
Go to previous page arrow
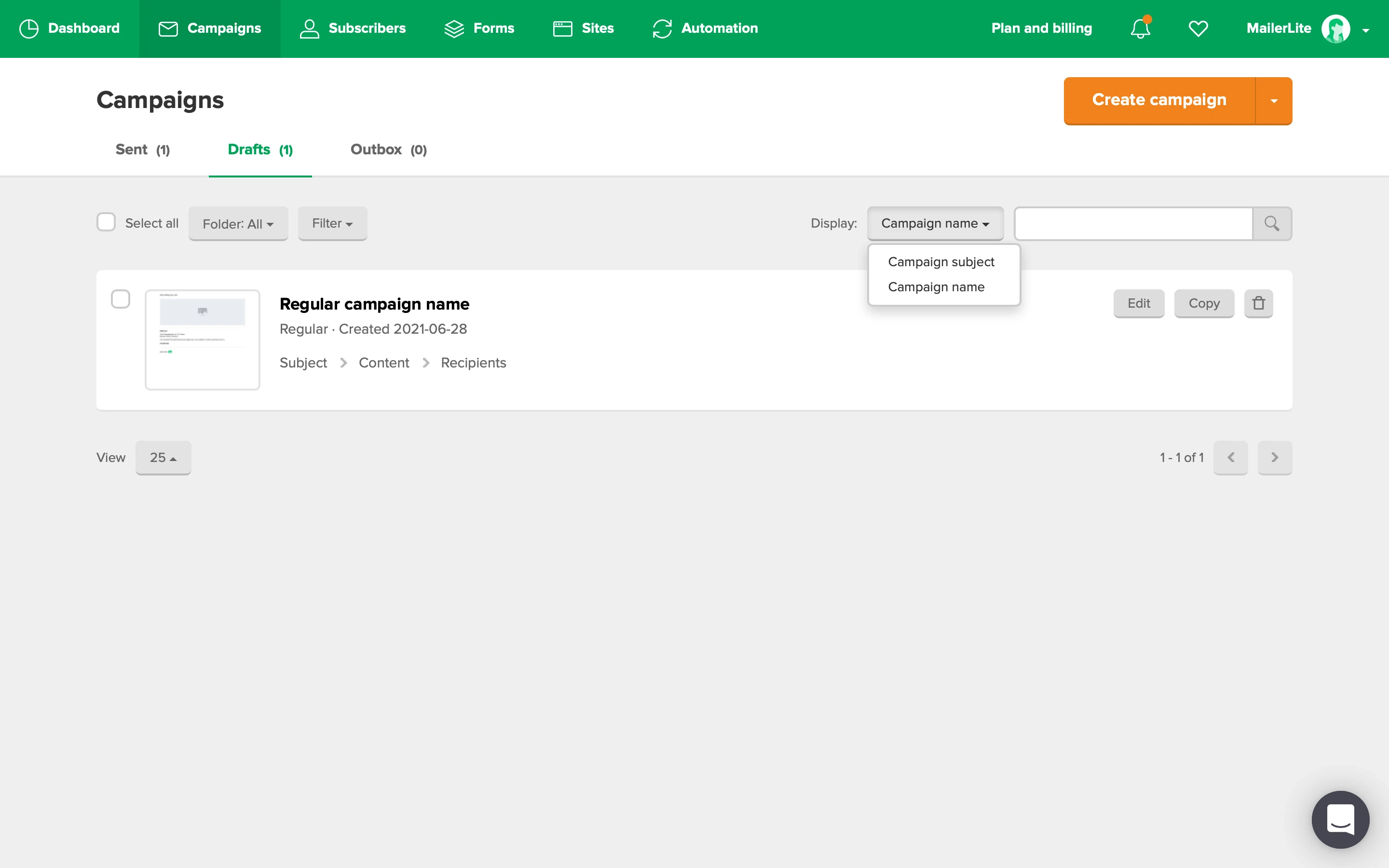click(x=1230, y=458)
